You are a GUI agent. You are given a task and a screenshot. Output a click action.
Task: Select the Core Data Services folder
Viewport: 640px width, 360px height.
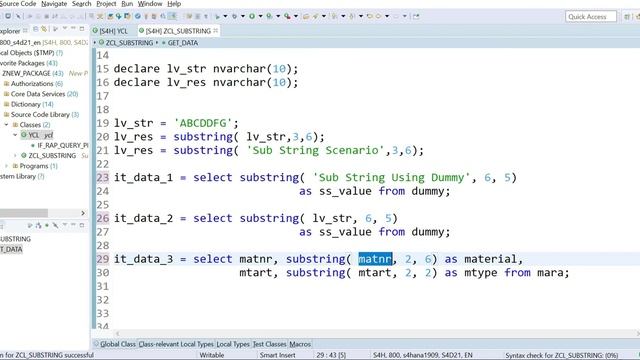[38, 94]
